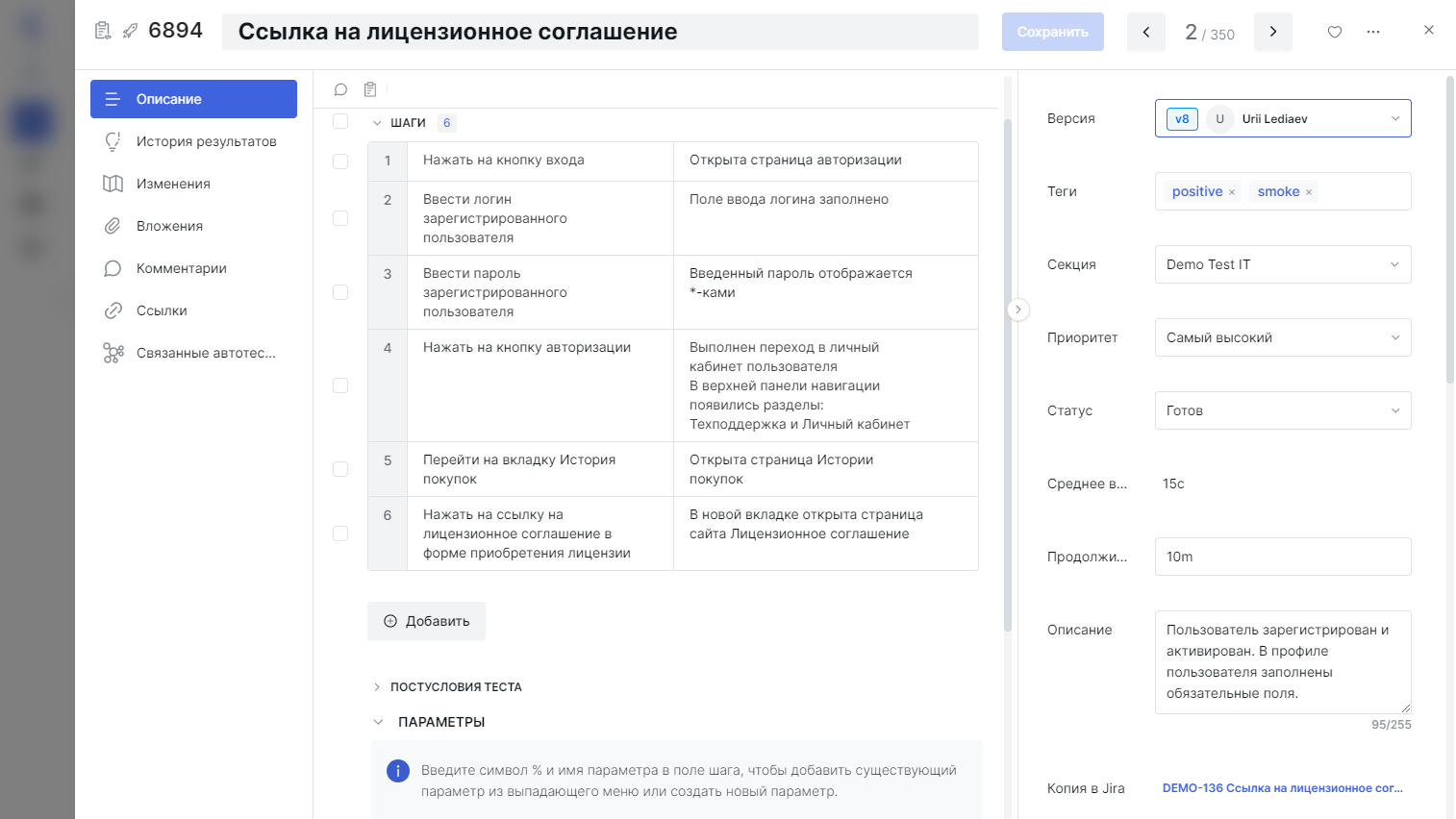1456x819 pixels.
Task: Click the clipboard toolbar icon above steps
Action: [370, 89]
